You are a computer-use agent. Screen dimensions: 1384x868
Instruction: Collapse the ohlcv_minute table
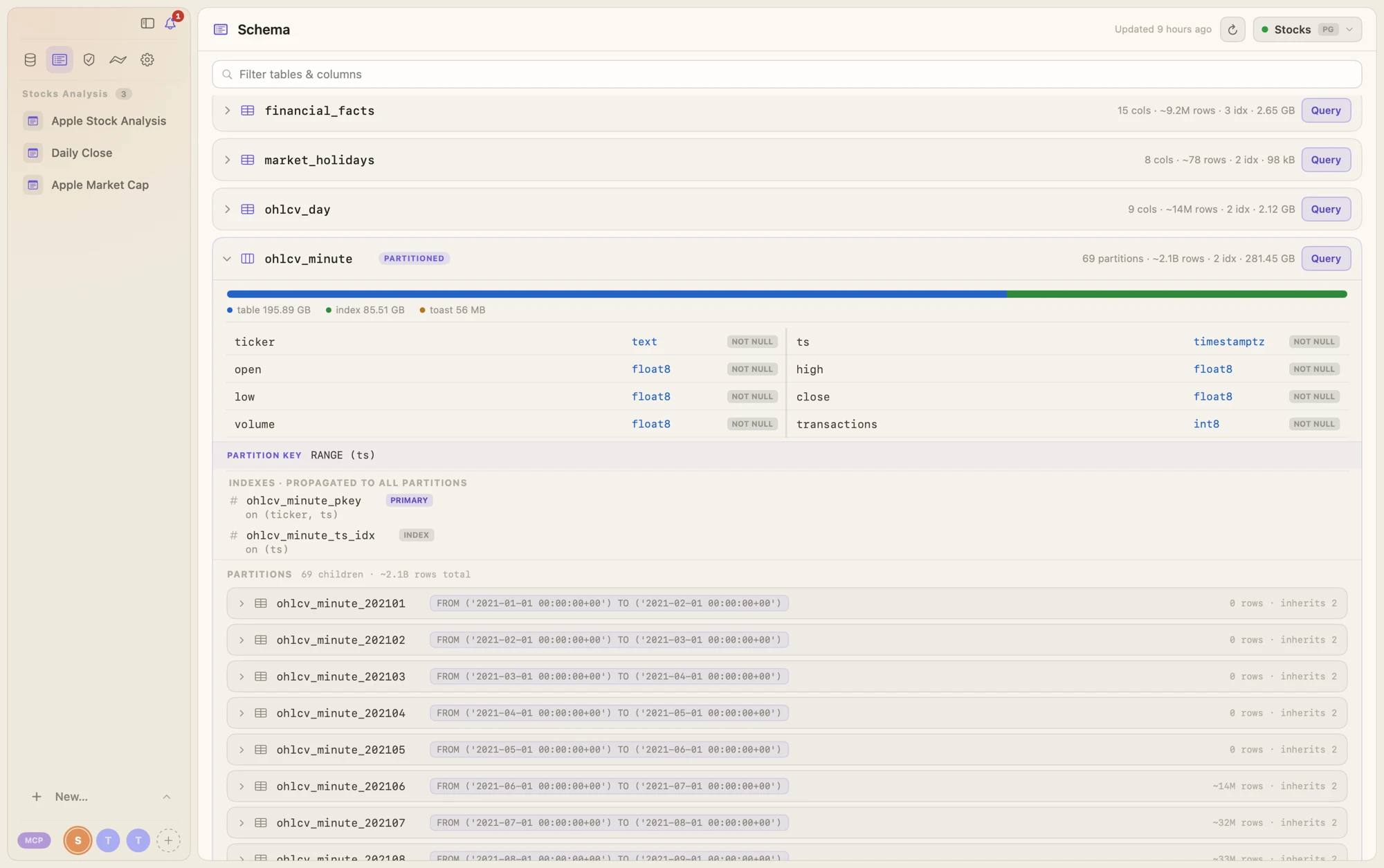click(x=227, y=259)
